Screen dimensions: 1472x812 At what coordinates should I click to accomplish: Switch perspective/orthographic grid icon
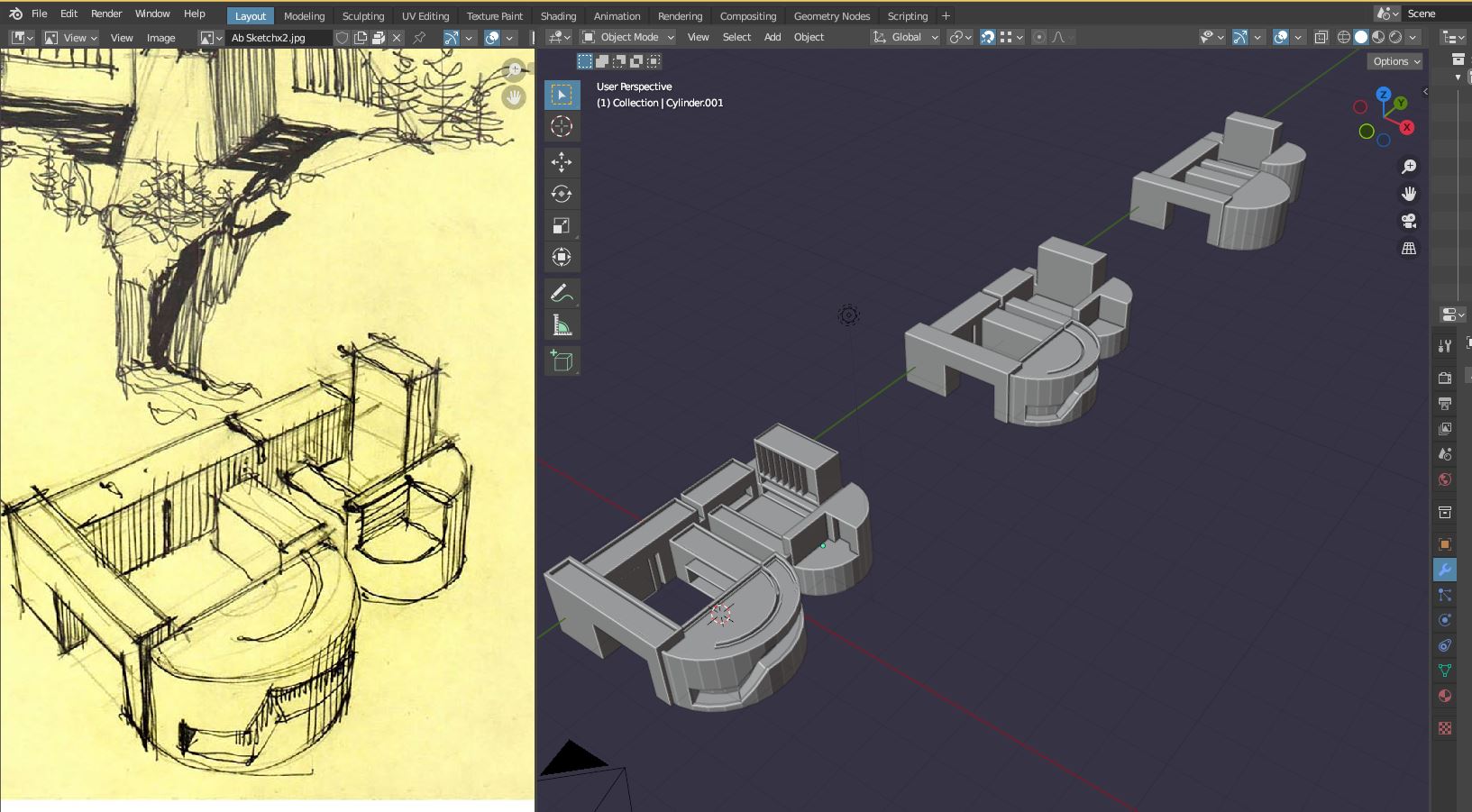1409,248
